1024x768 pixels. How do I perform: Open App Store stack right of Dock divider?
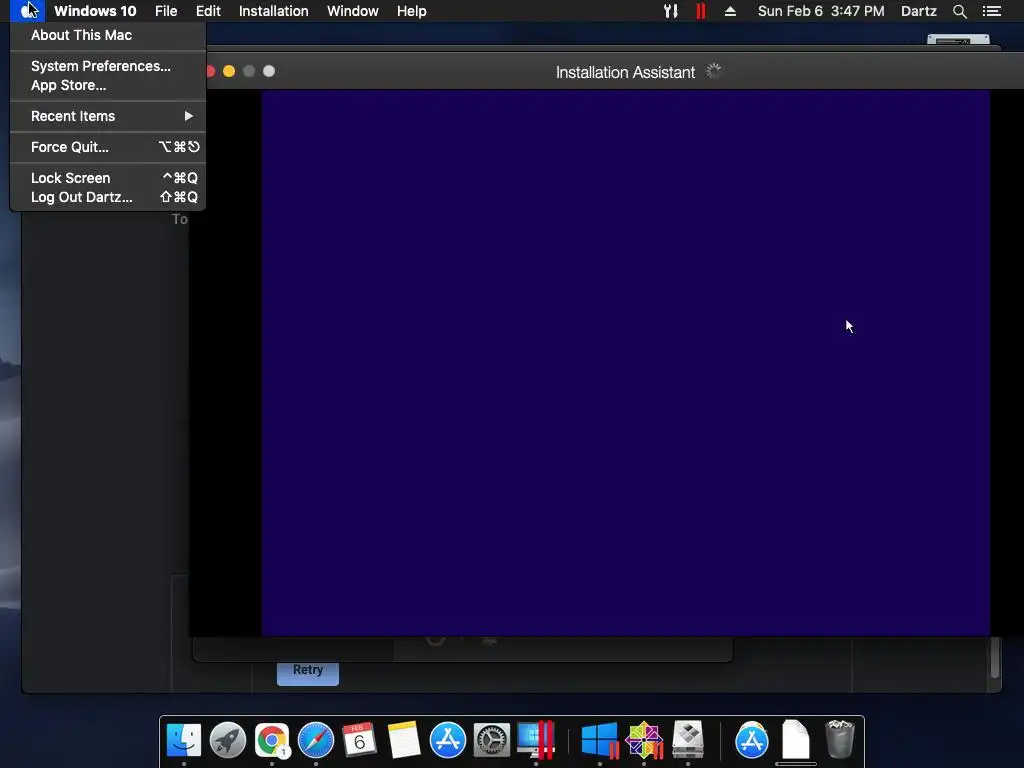752,740
